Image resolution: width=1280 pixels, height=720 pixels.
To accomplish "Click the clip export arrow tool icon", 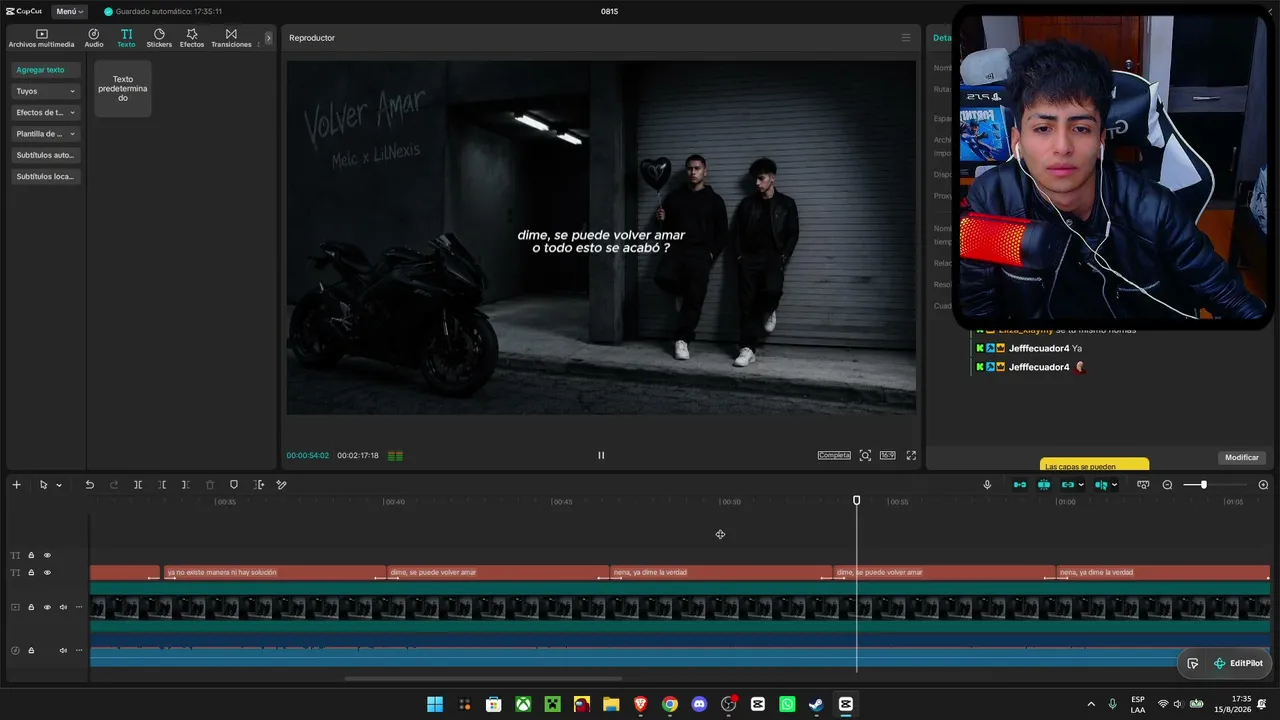I will pyautogui.click(x=259, y=485).
